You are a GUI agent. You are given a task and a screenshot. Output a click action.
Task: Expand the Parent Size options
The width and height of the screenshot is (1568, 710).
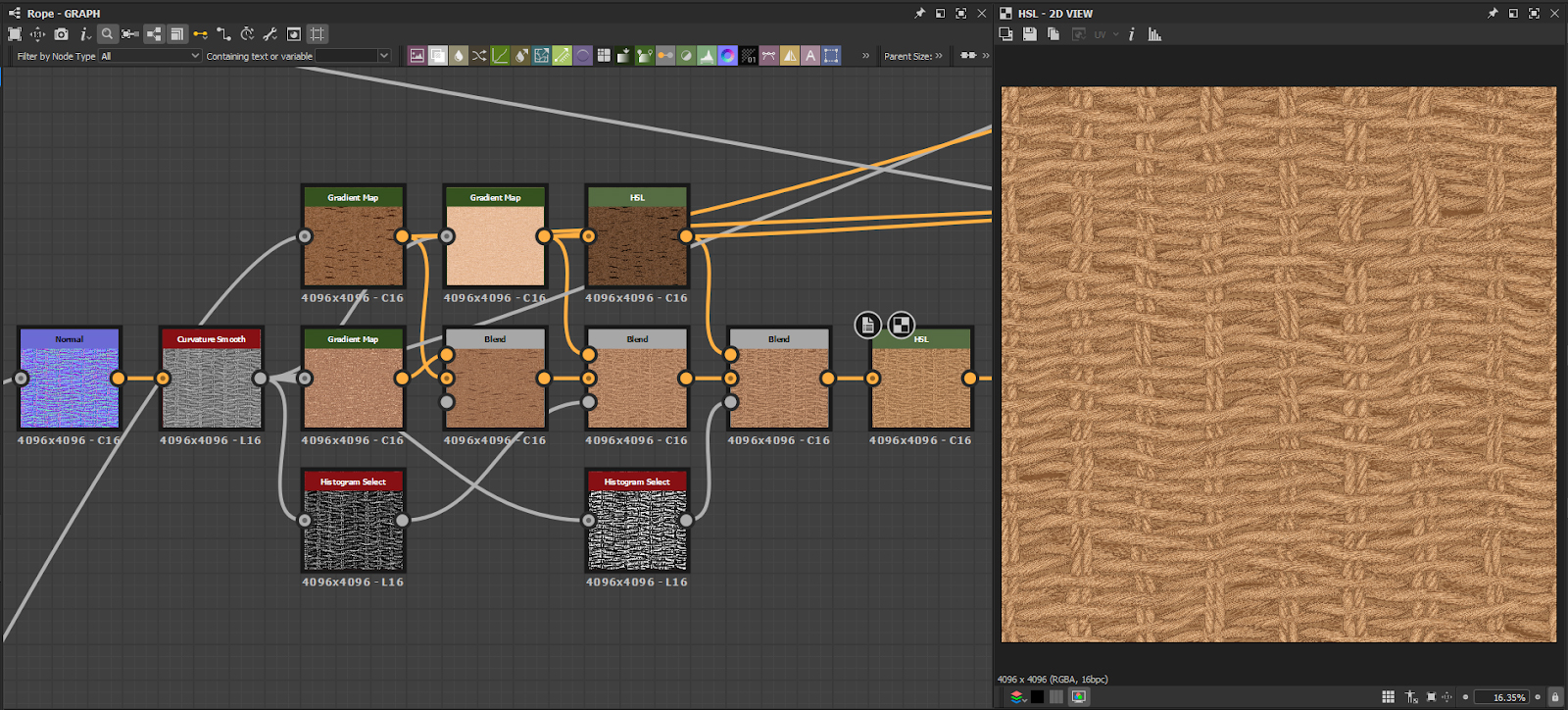pyautogui.click(x=939, y=56)
